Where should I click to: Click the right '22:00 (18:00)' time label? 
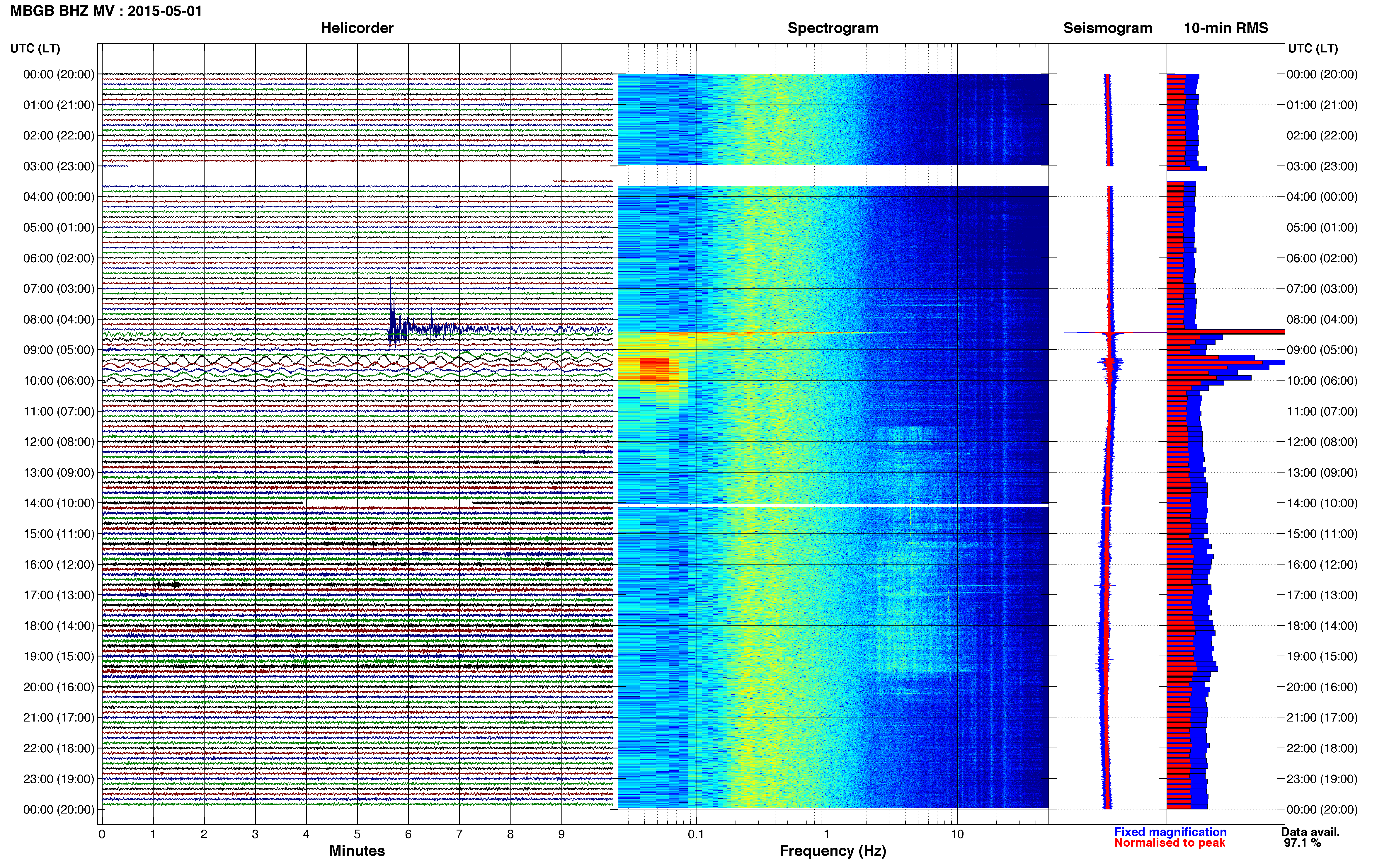point(1322,748)
